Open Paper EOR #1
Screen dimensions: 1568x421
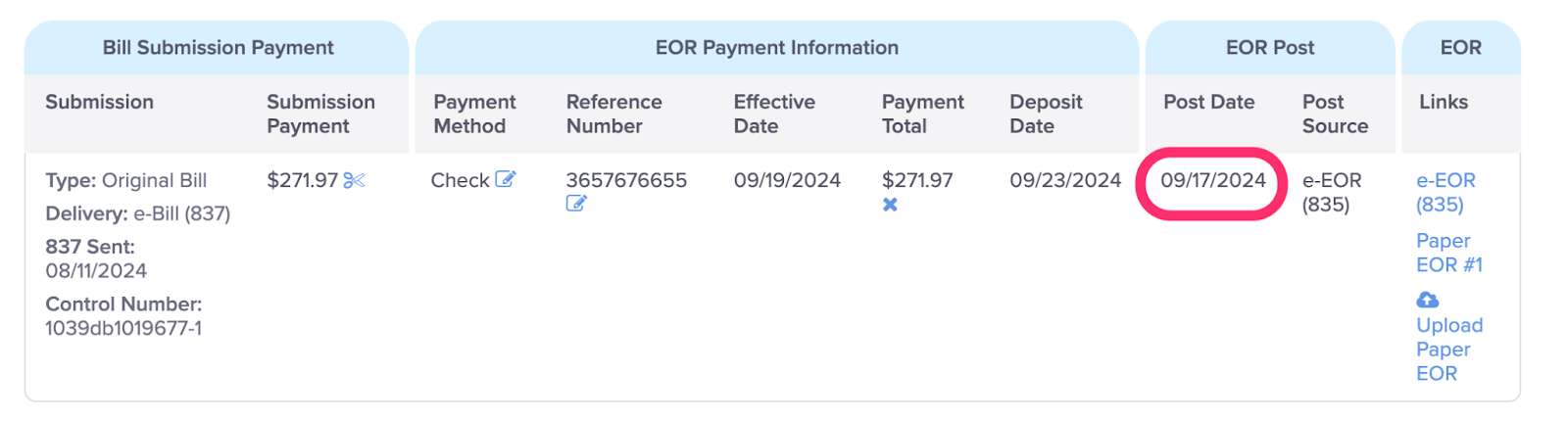pyautogui.click(x=1449, y=253)
